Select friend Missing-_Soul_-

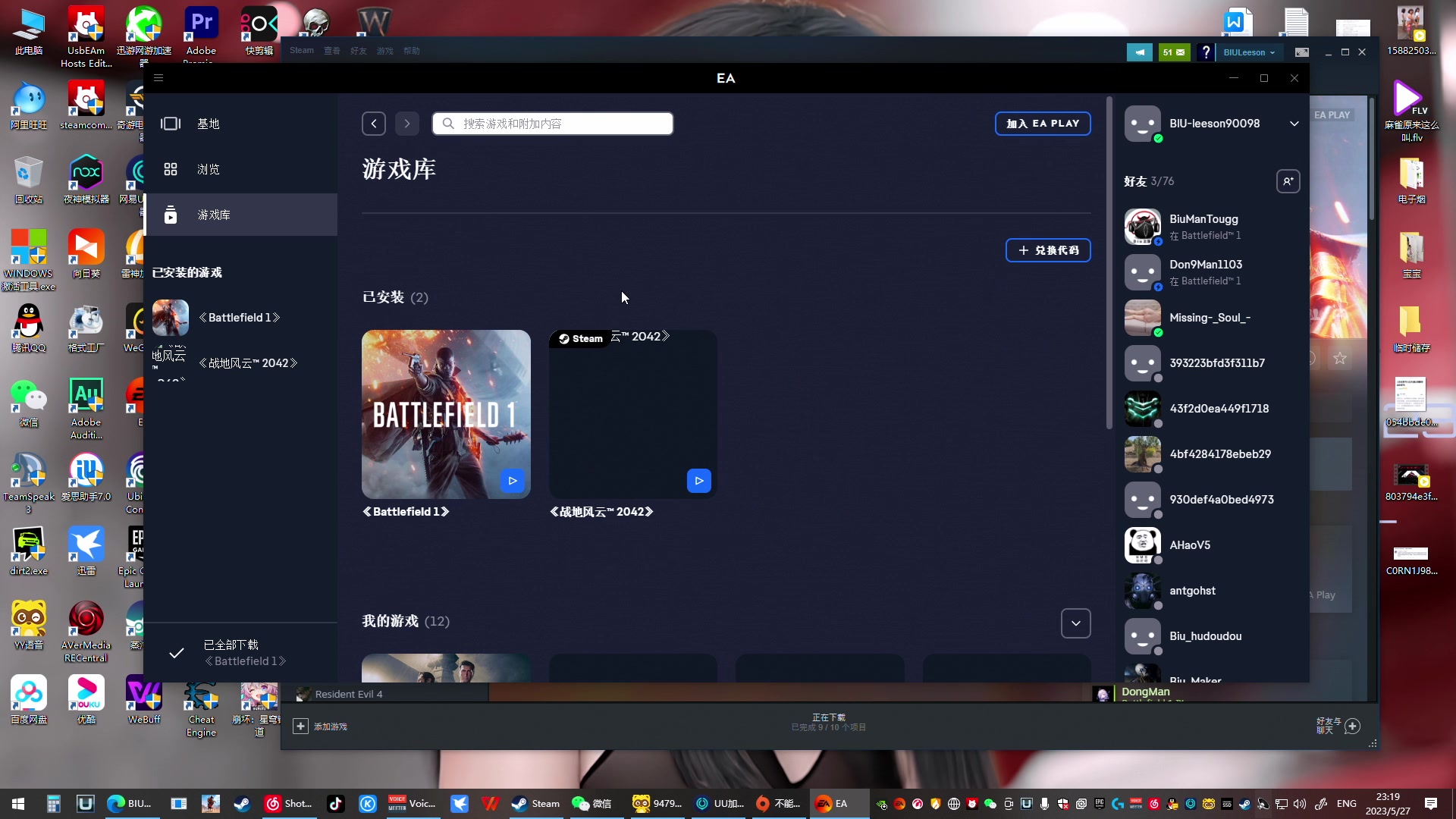point(1212,318)
